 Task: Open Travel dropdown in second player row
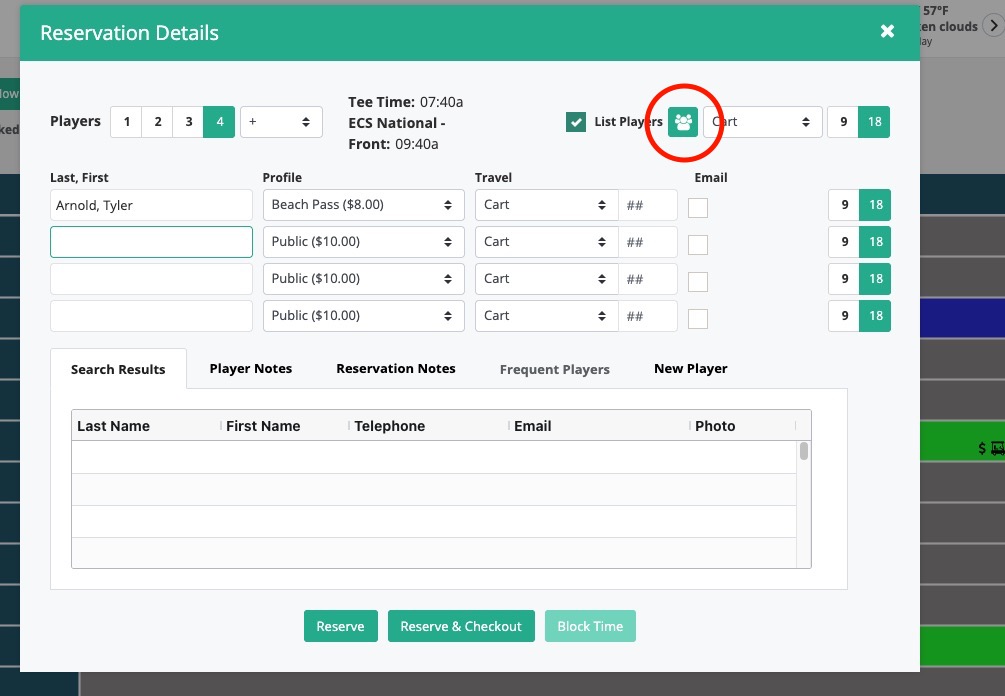547,242
